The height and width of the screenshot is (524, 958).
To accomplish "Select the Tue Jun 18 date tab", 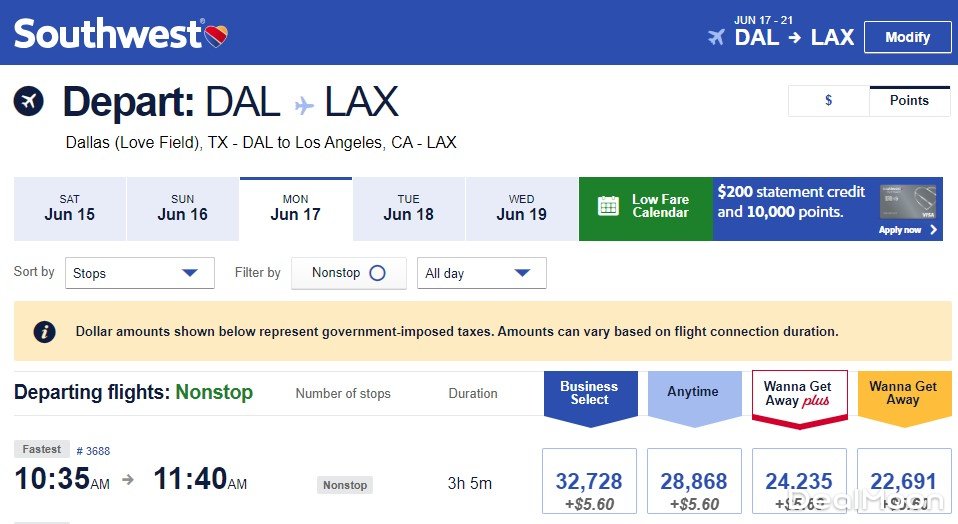I will point(409,208).
